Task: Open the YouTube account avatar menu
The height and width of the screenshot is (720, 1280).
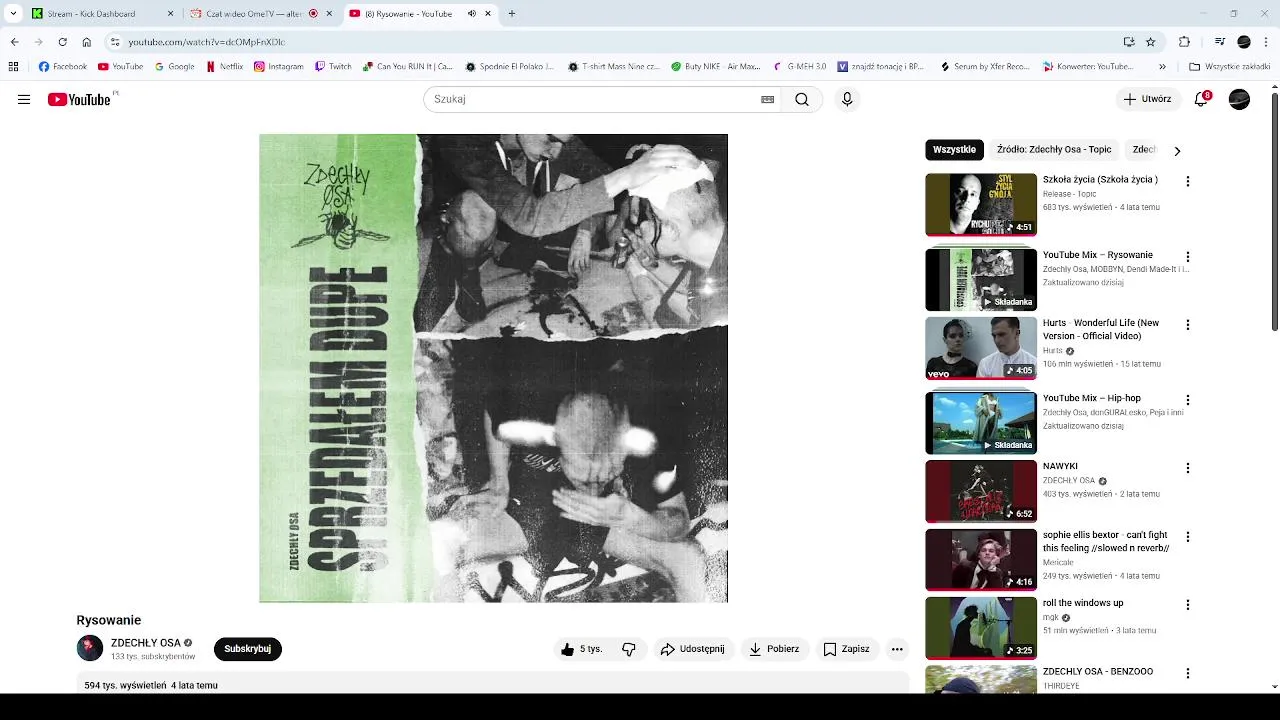Action: tap(1239, 99)
